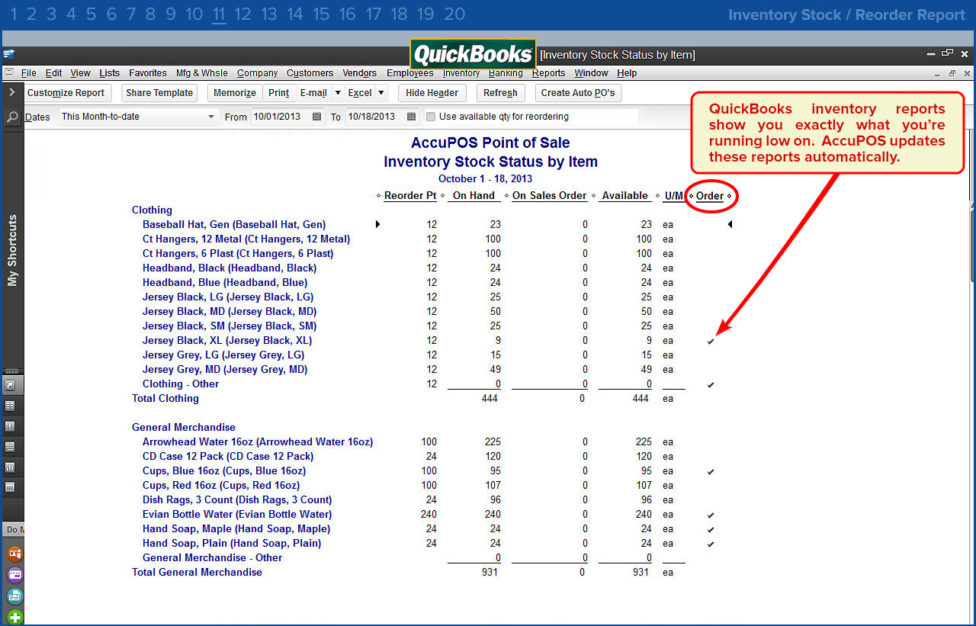The image size is (976, 626).
Task: Click the Memorize button
Action: [x=235, y=93]
